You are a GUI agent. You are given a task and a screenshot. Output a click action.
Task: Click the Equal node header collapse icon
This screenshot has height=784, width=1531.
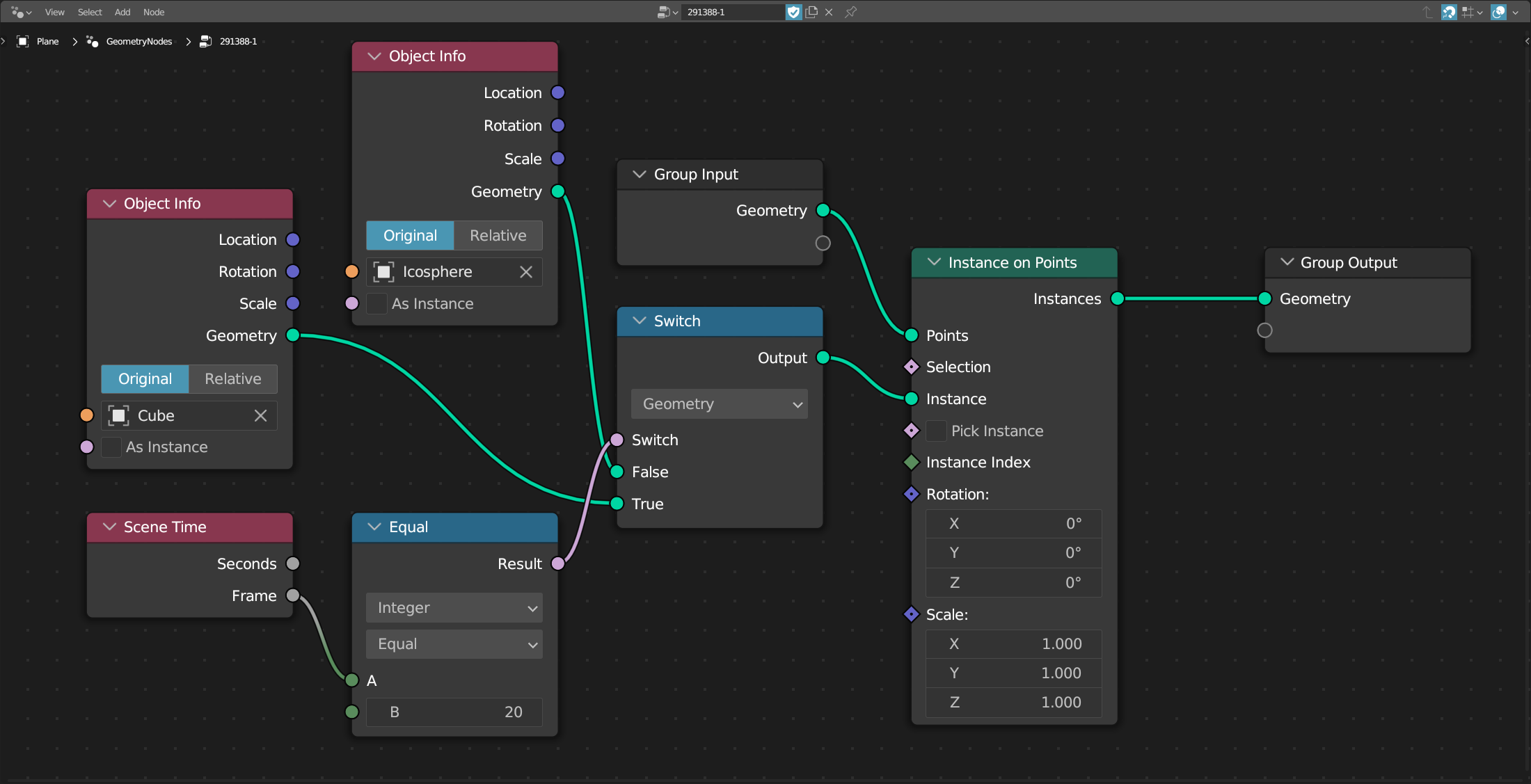coord(374,526)
